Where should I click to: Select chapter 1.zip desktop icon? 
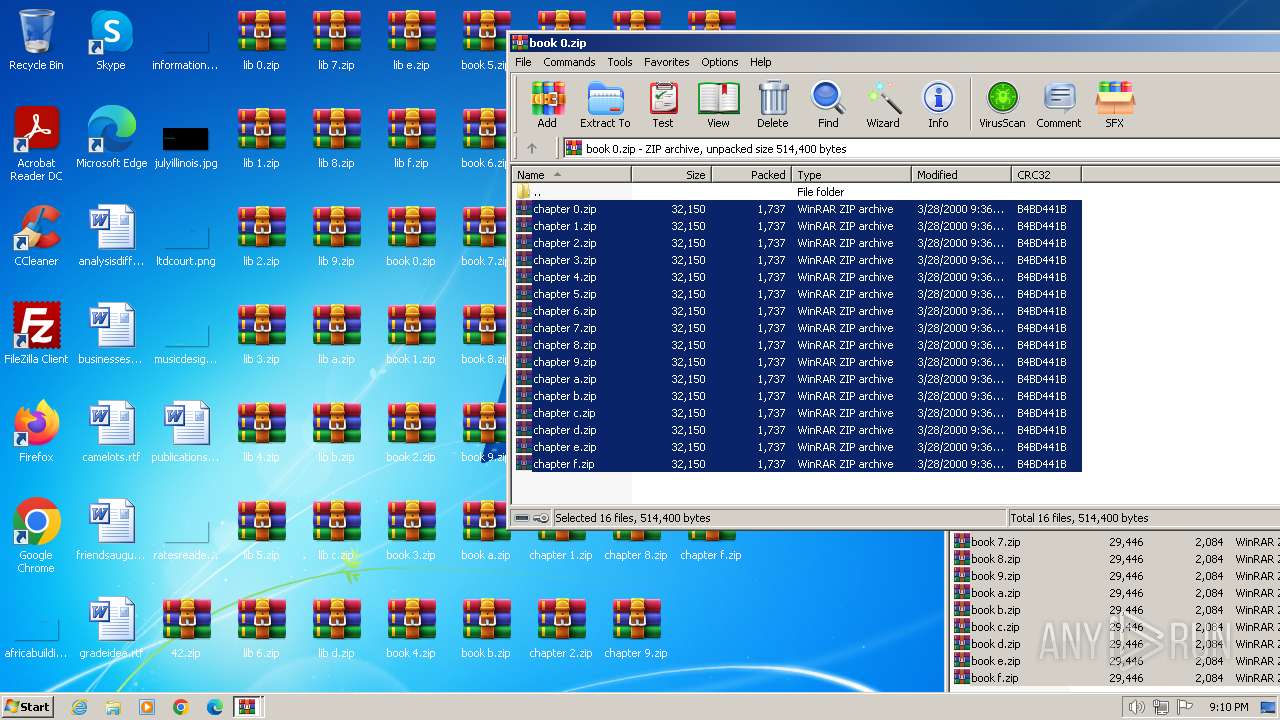point(561,547)
